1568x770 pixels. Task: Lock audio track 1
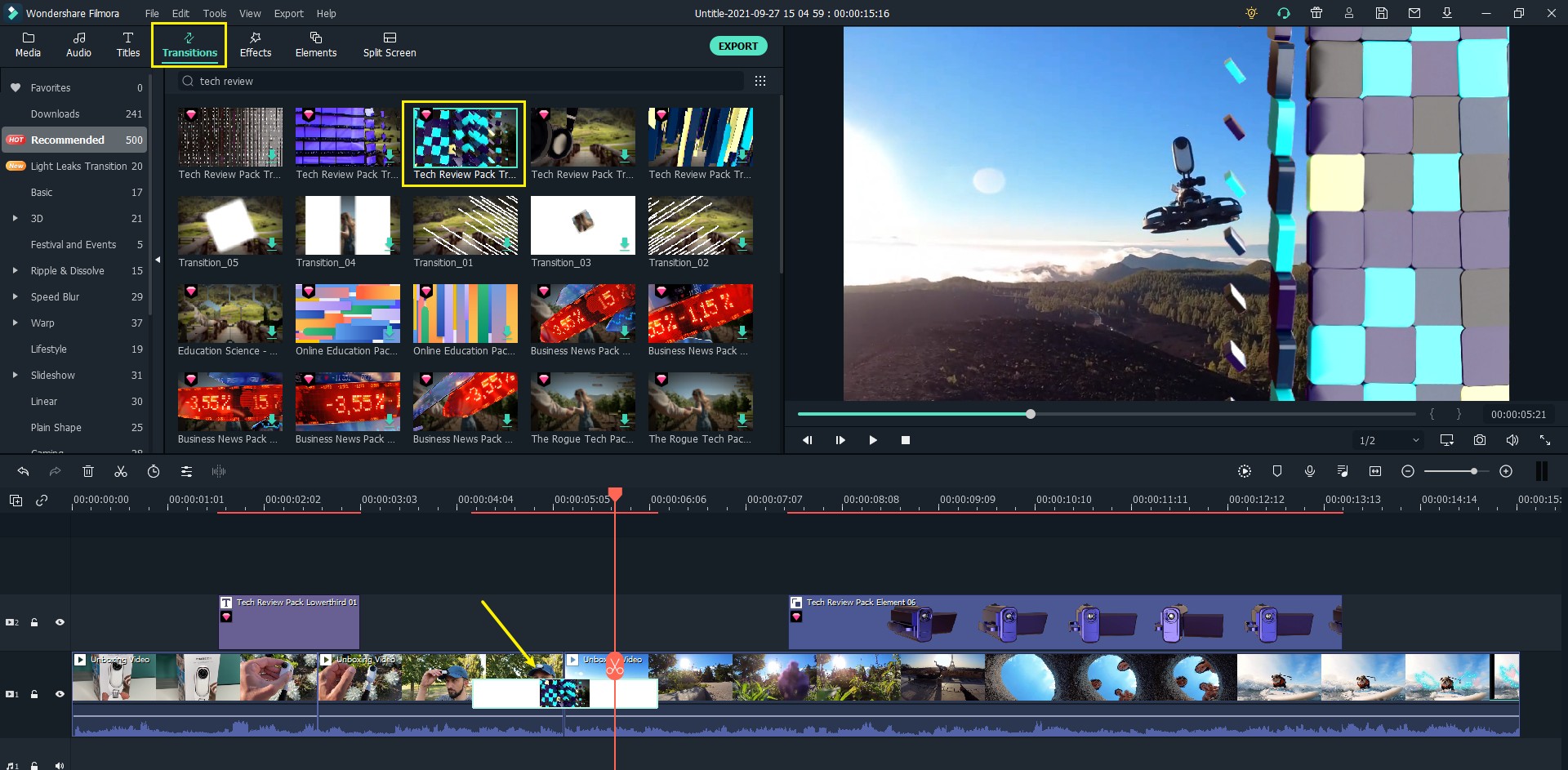point(34,765)
